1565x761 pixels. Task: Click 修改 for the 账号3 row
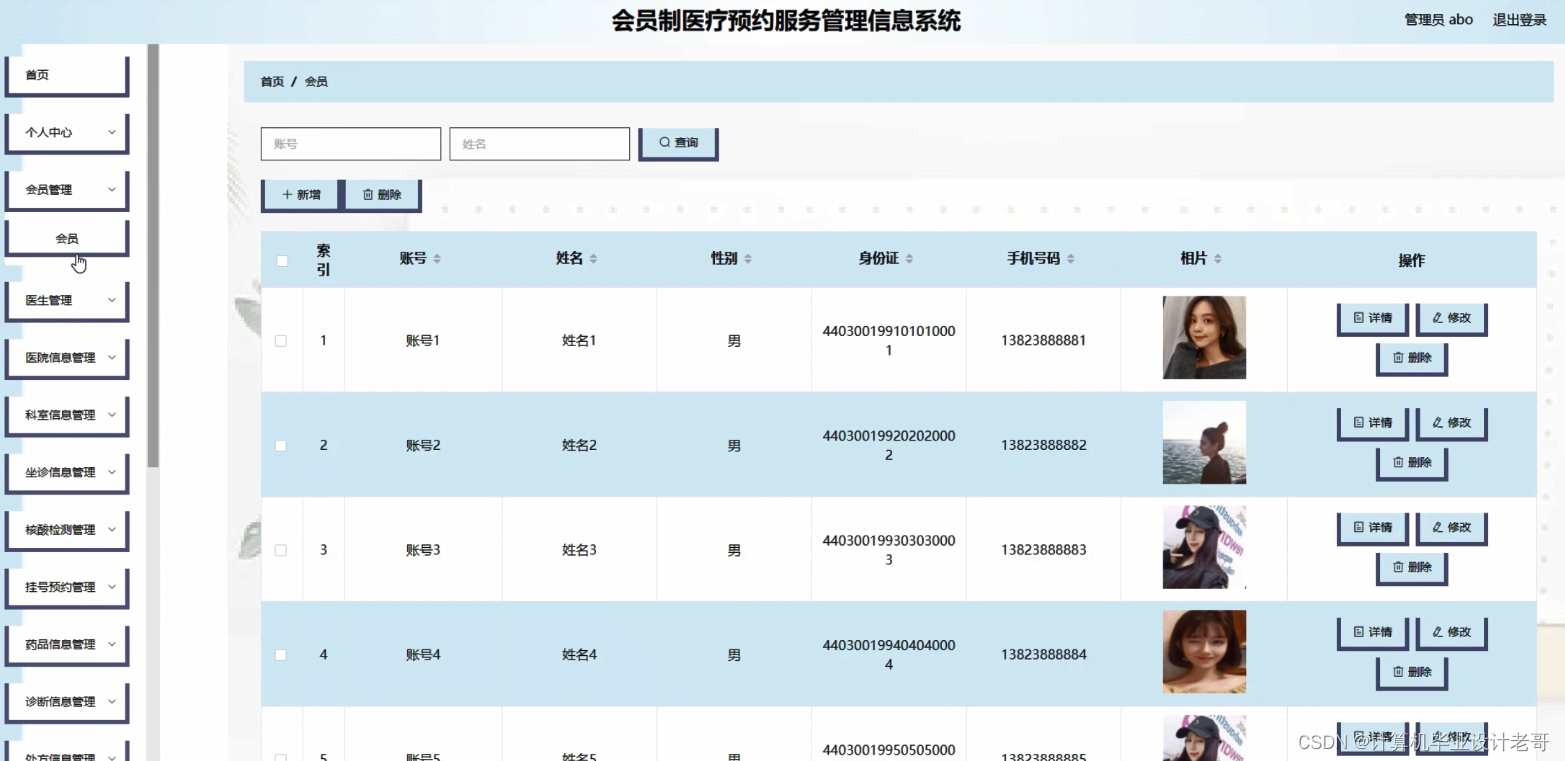click(1452, 529)
